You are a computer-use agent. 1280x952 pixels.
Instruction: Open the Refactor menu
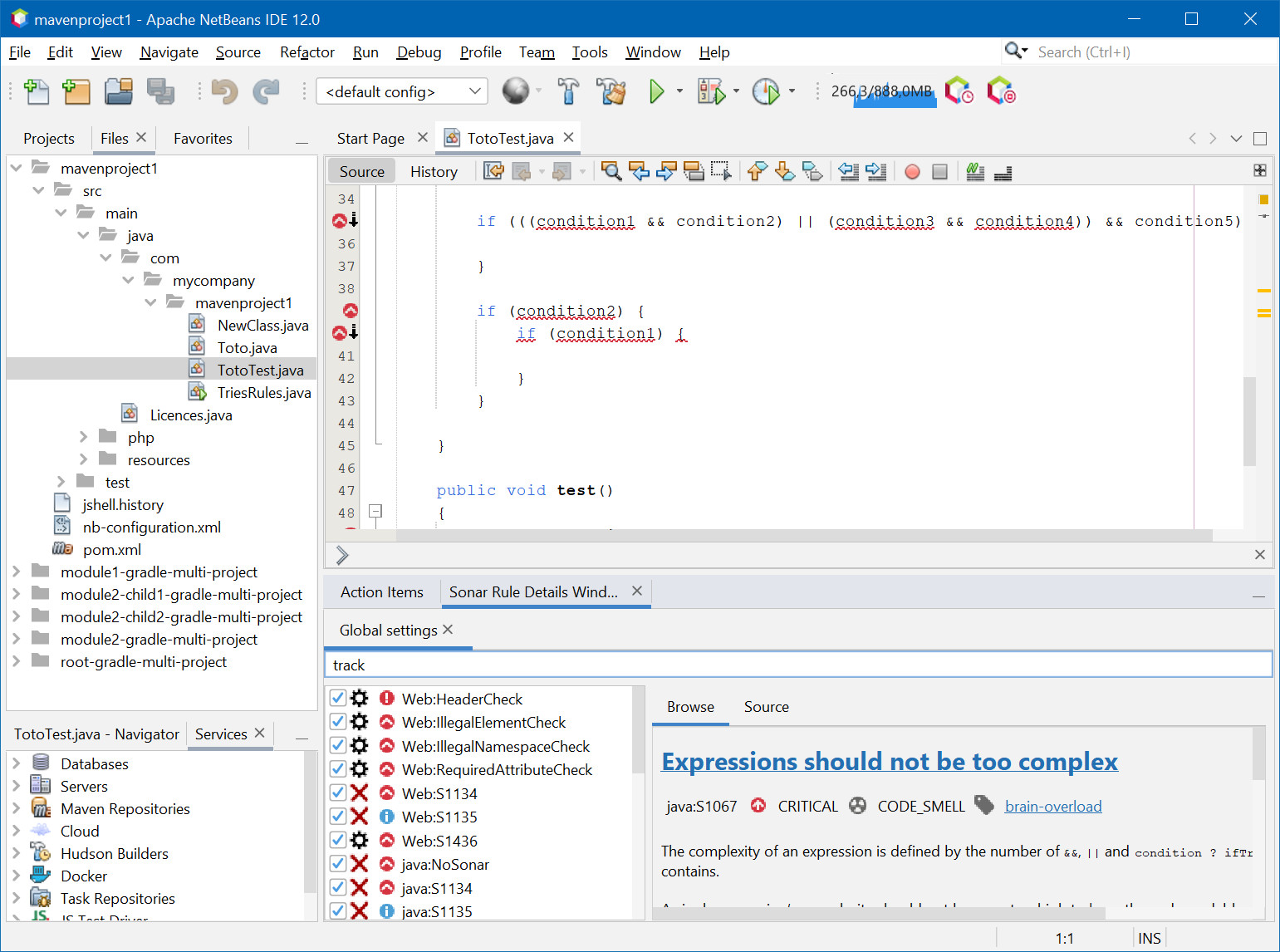[307, 52]
